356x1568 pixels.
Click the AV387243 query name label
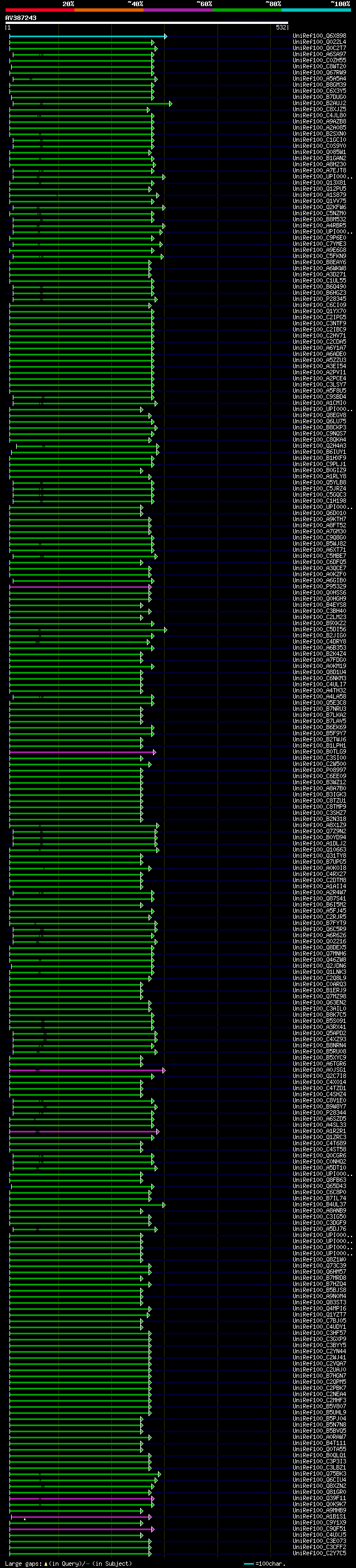point(21,18)
